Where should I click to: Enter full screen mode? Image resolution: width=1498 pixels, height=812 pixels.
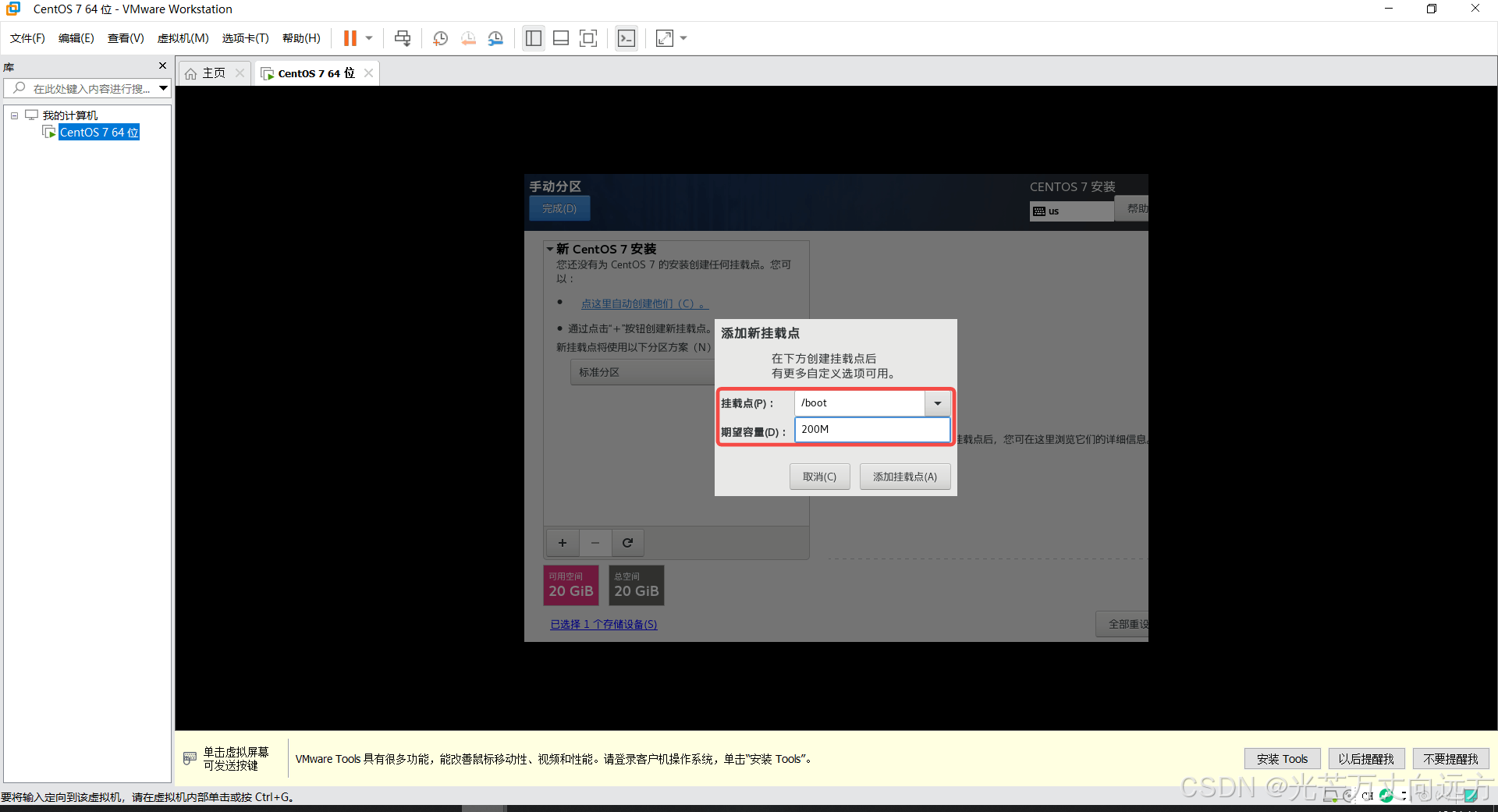588,38
